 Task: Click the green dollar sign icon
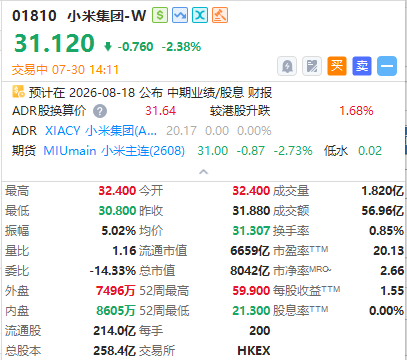(160, 15)
